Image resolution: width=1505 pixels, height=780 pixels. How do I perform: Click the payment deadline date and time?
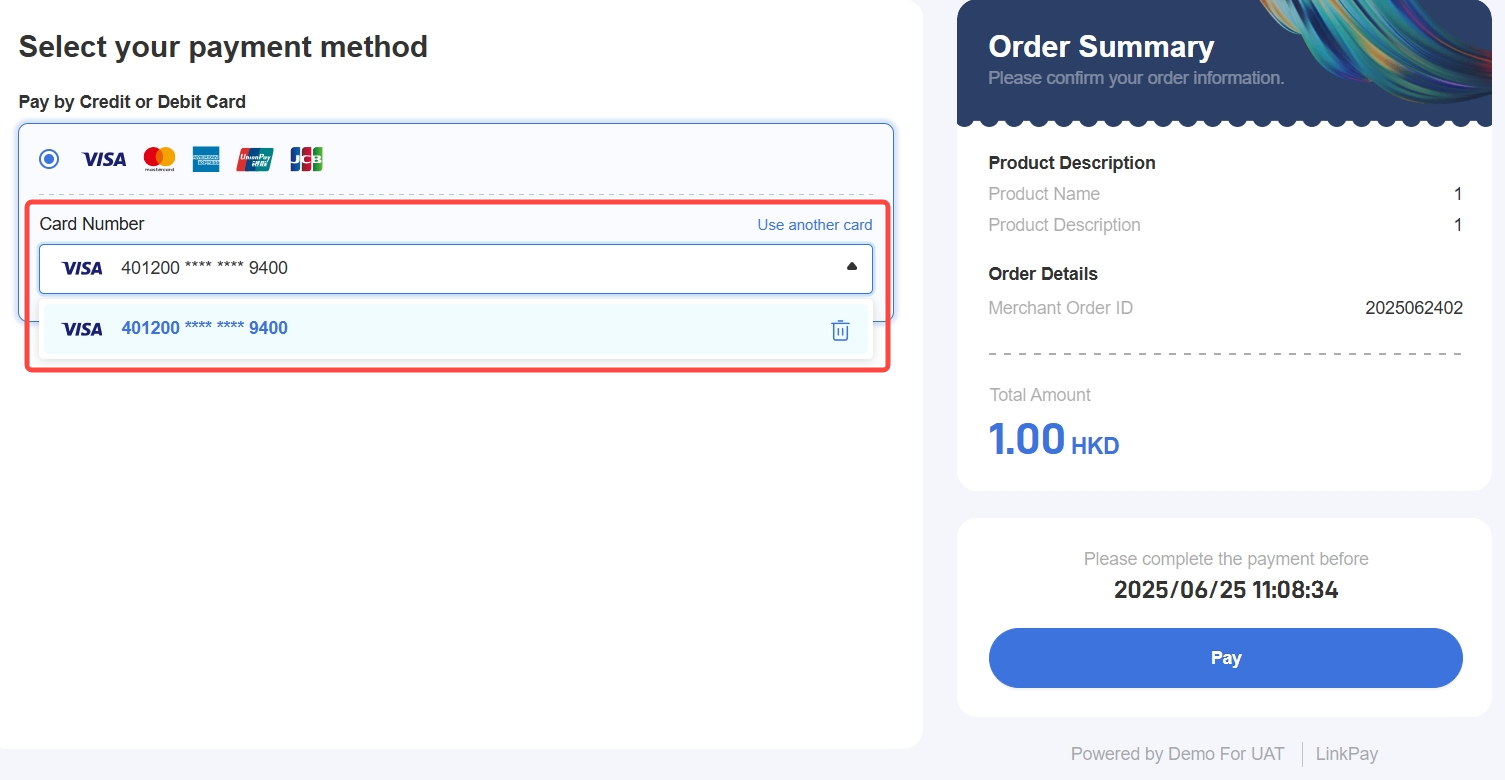click(x=1226, y=590)
